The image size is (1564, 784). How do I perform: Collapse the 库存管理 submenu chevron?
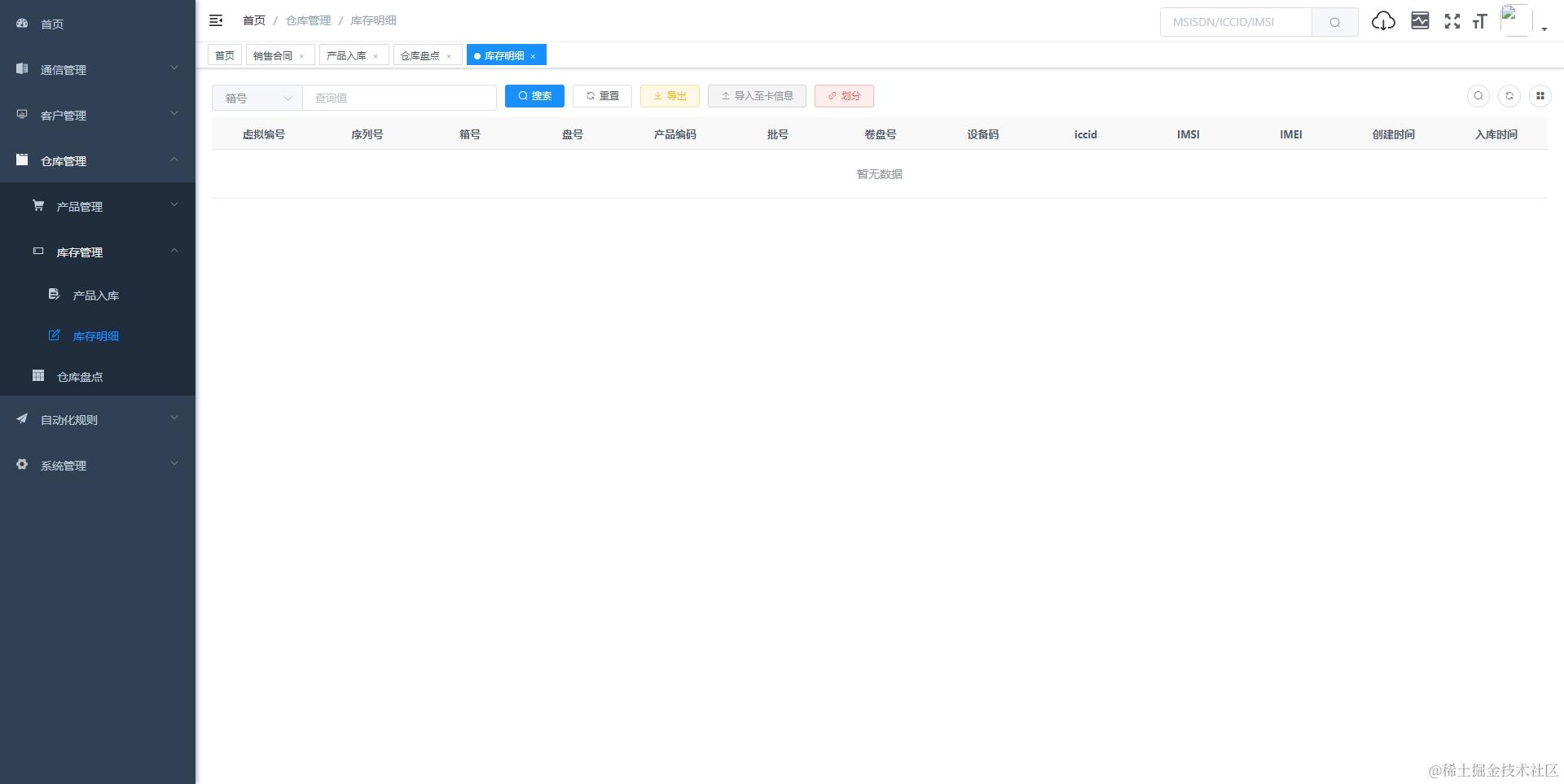(x=174, y=251)
